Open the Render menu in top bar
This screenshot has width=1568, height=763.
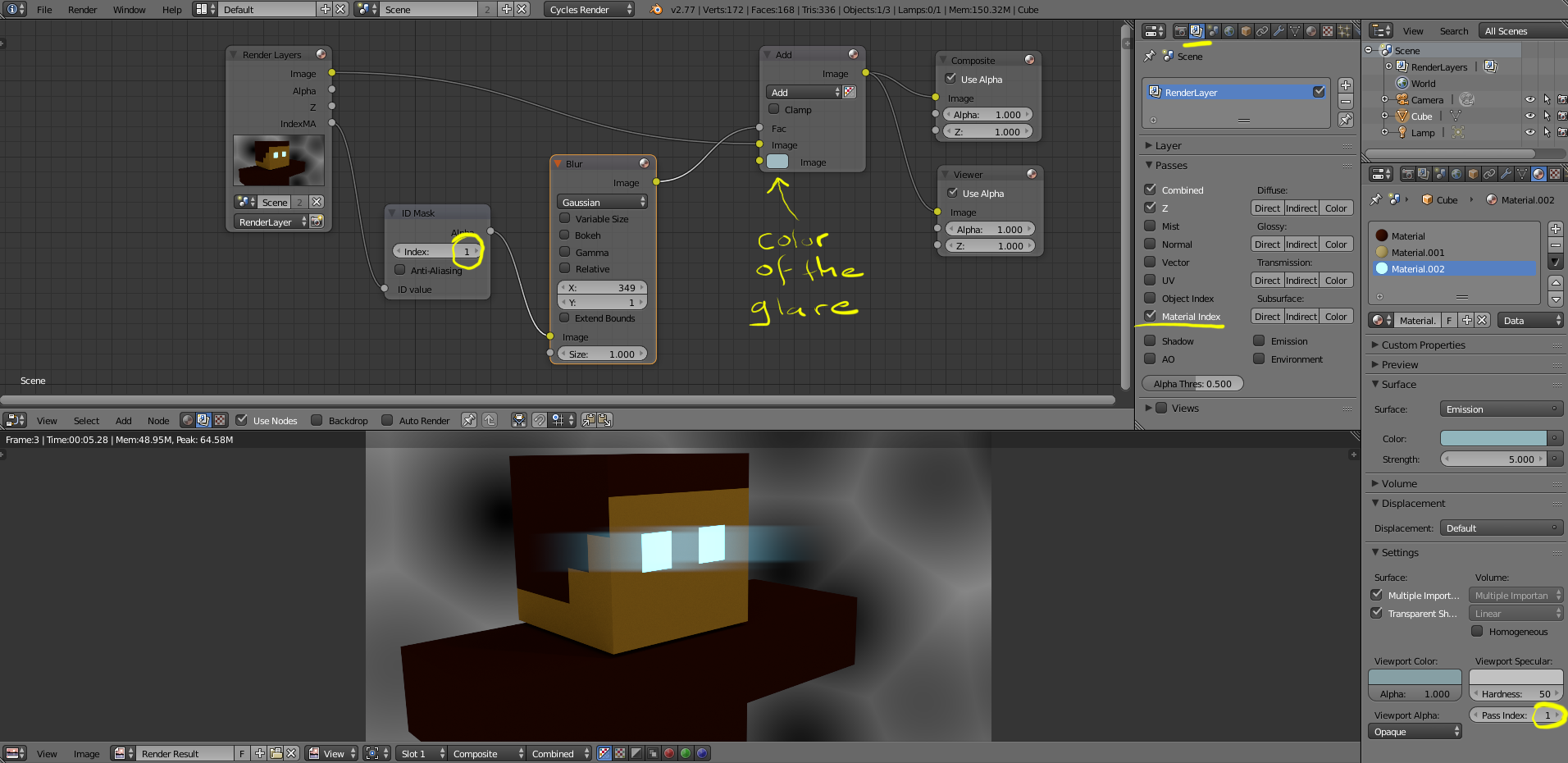(x=82, y=10)
